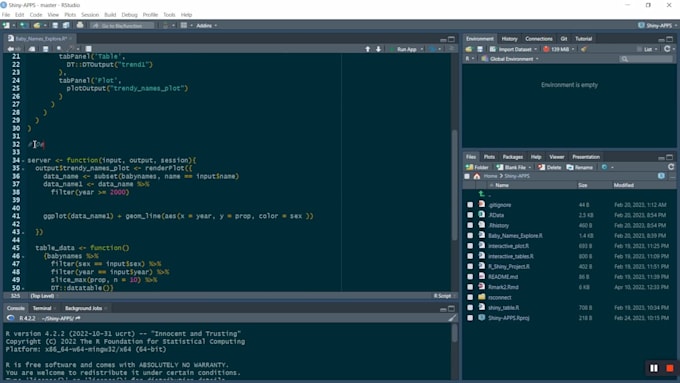
Task: Click the Delete button in Files pane
Action: 549,167
